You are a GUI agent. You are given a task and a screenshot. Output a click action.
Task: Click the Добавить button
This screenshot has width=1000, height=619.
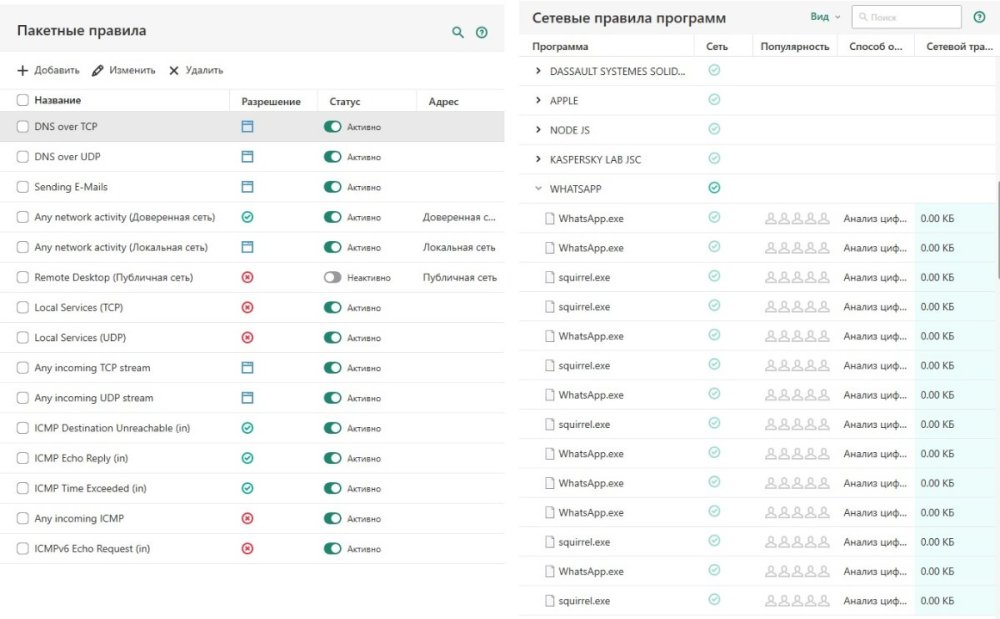[48, 70]
